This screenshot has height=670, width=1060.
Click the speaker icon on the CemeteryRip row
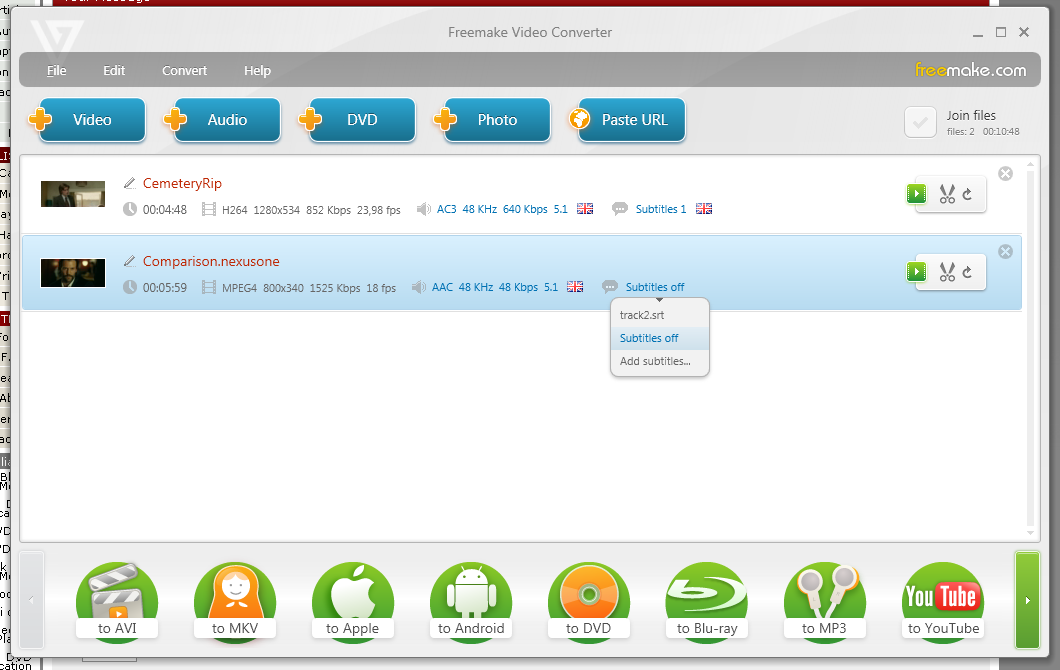[424, 209]
